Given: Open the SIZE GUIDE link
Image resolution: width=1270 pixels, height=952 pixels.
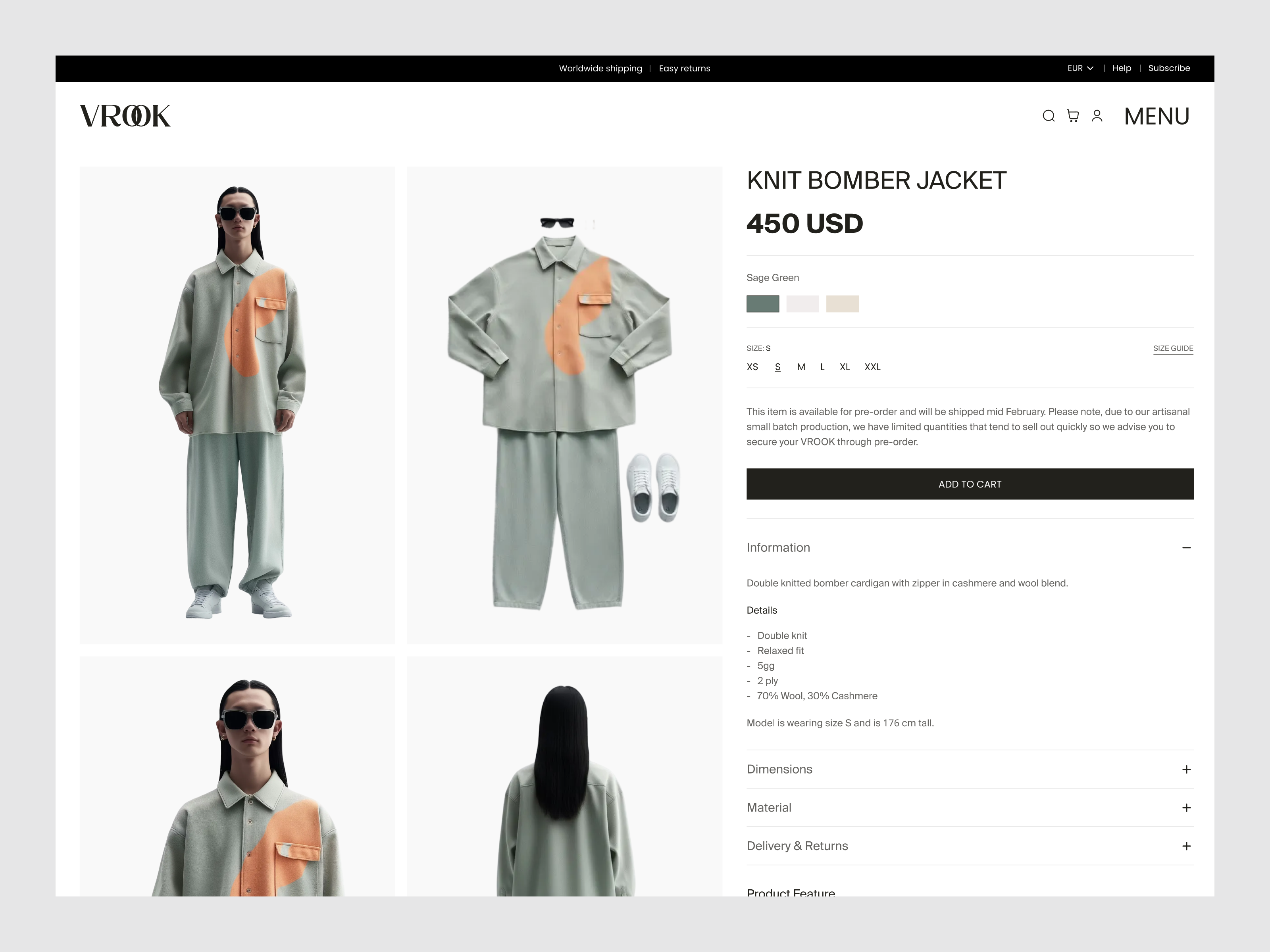Looking at the screenshot, I should coord(1173,348).
